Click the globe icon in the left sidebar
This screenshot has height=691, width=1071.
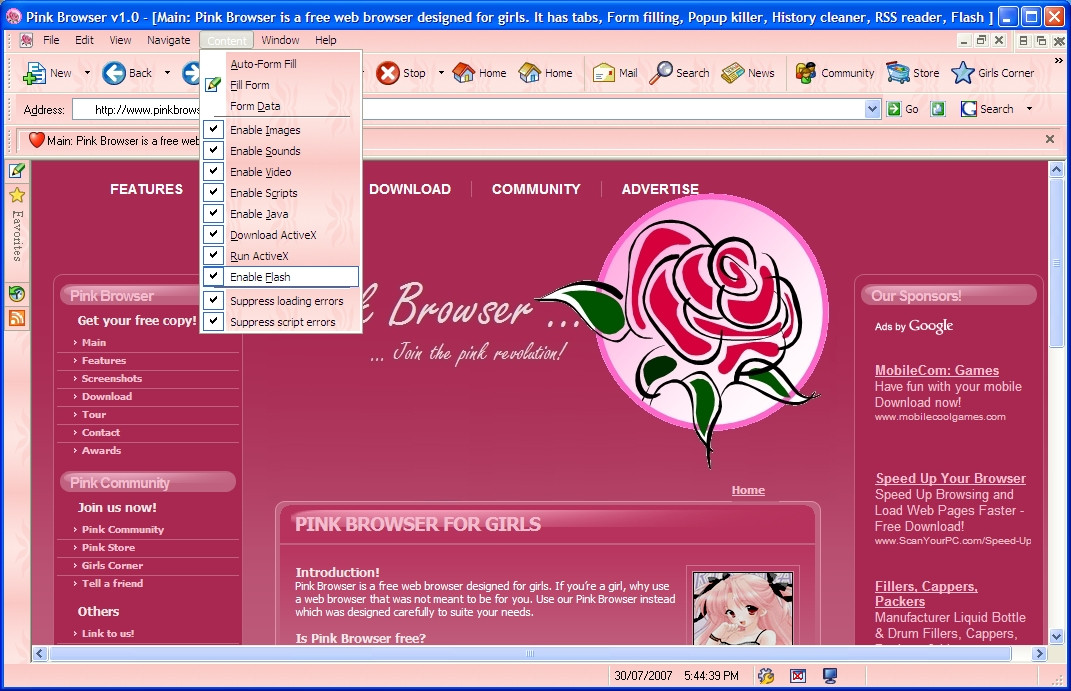click(x=17, y=294)
